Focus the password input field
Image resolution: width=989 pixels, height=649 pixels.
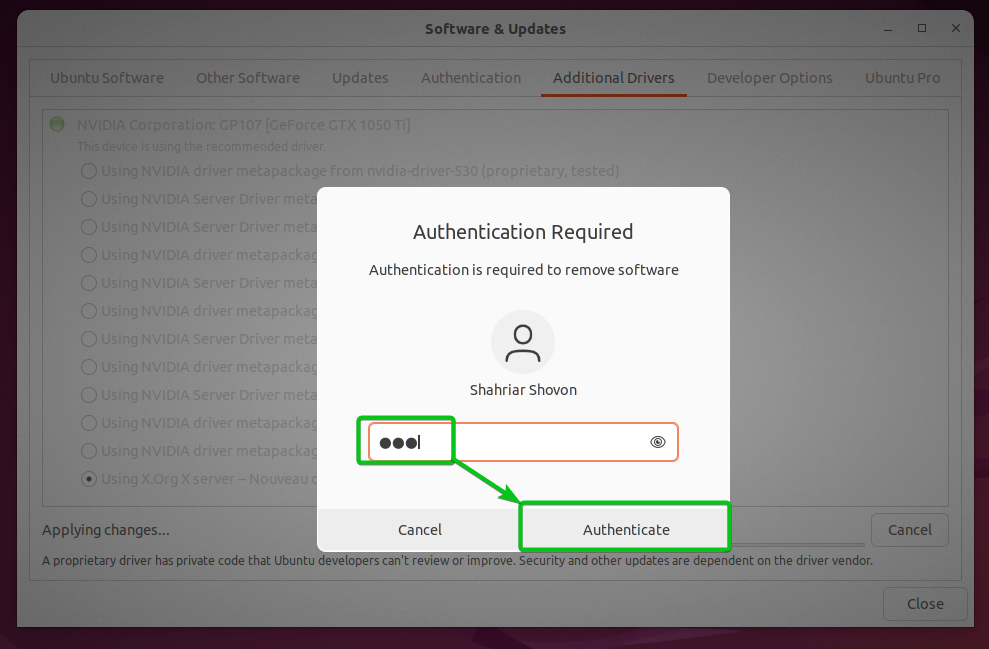pos(523,442)
